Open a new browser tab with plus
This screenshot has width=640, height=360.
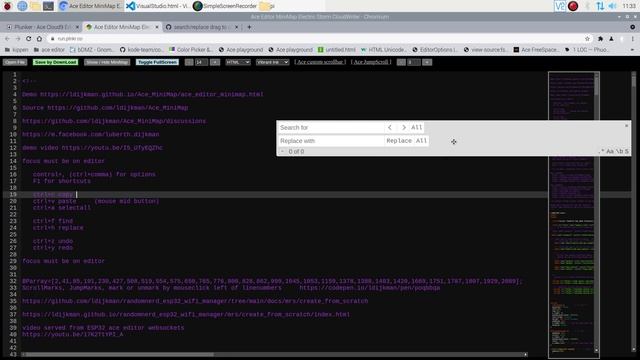coord(249,27)
